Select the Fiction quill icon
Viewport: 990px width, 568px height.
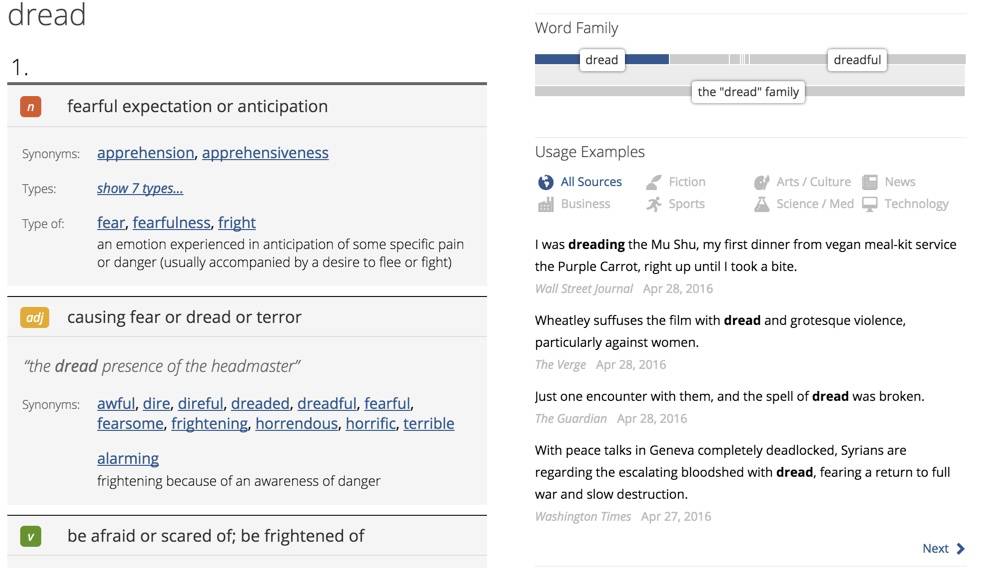coord(653,182)
